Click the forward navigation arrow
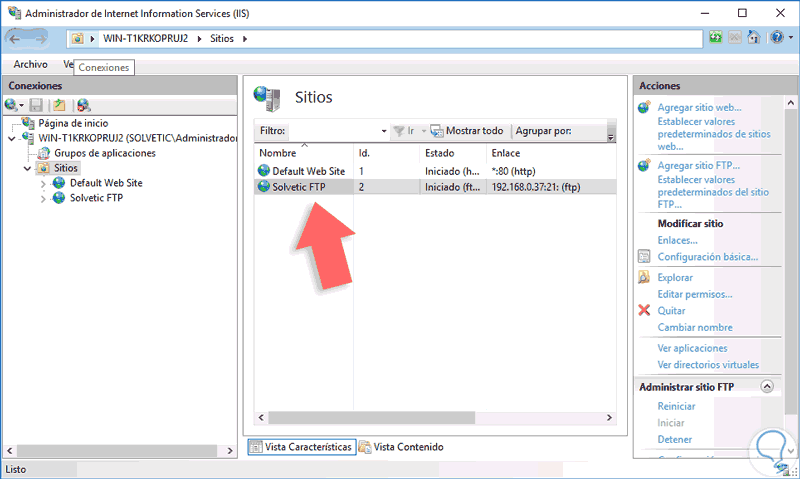This screenshot has width=800, height=479. pos(40,39)
